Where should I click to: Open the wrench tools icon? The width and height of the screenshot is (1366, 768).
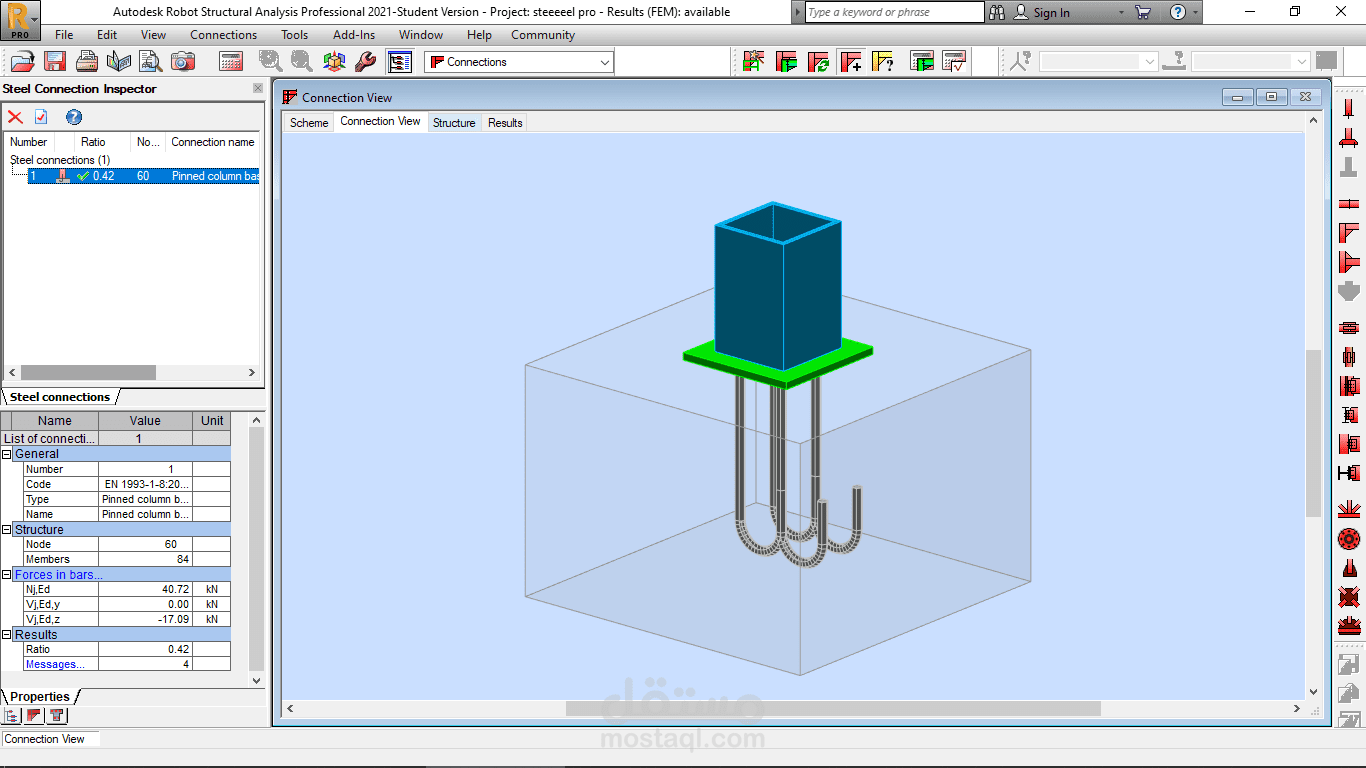click(x=366, y=61)
